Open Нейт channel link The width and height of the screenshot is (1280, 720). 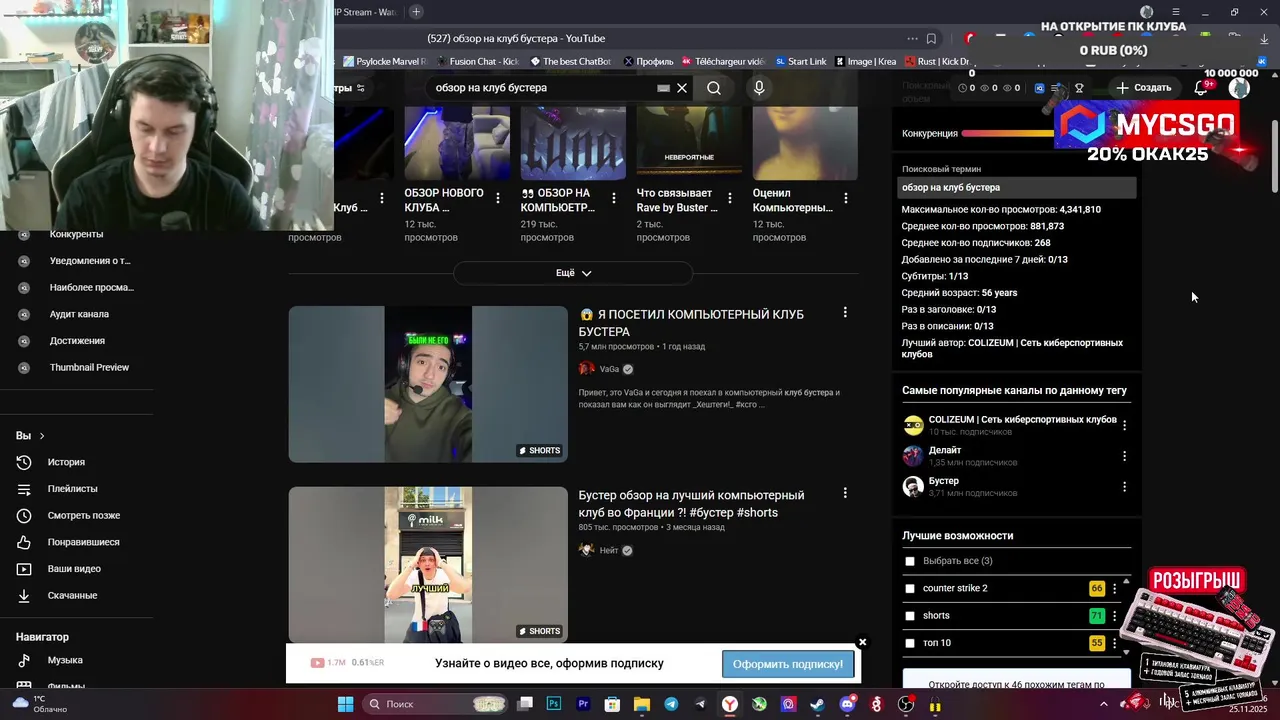pyautogui.click(x=609, y=550)
